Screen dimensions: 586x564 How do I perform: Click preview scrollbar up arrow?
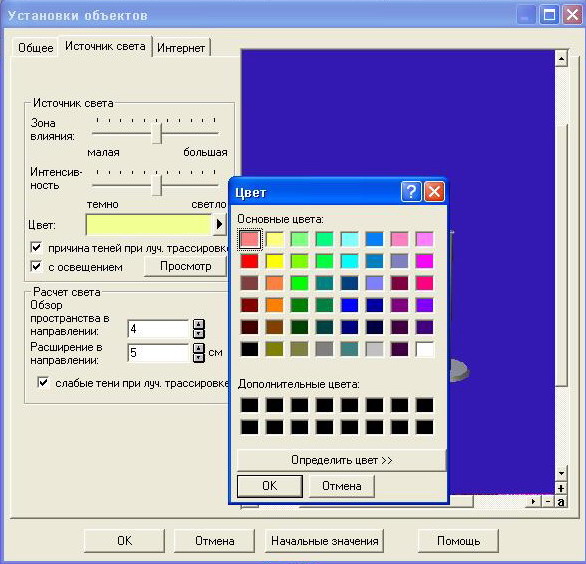(561, 59)
